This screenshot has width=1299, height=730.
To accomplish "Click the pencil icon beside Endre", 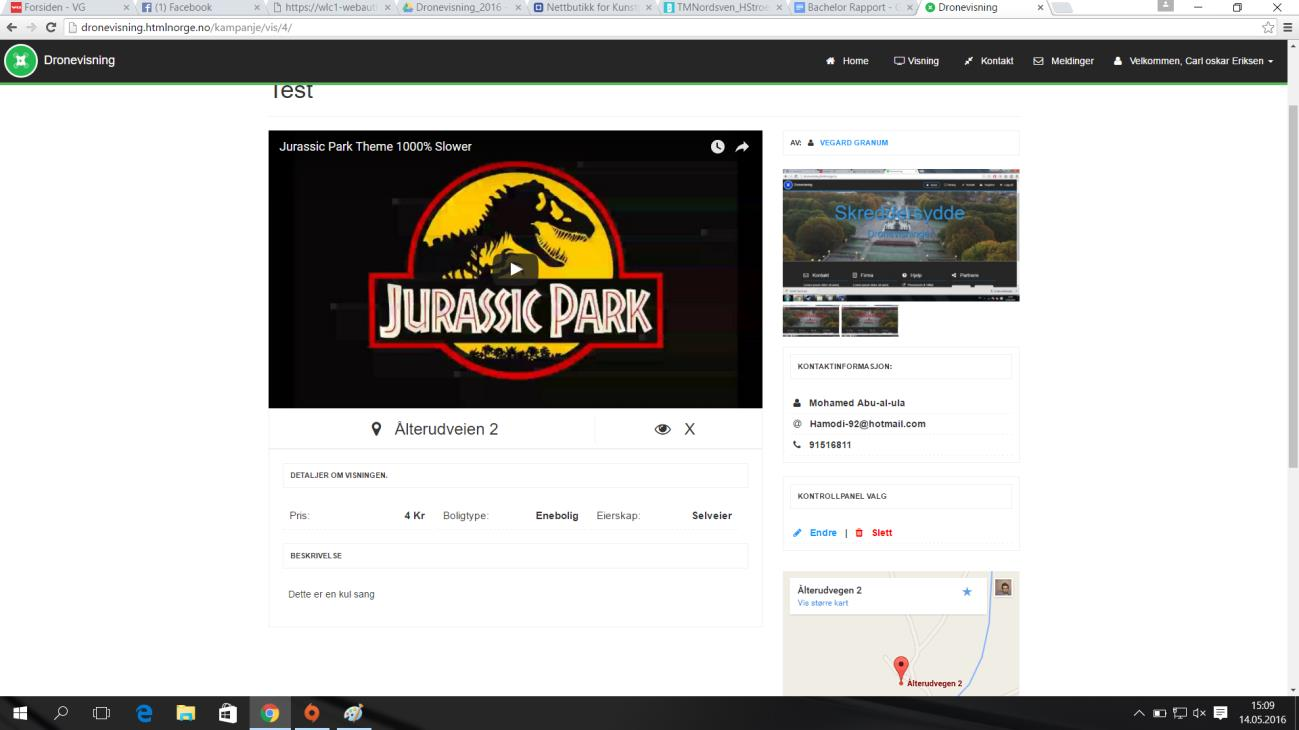I will pos(797,533).
